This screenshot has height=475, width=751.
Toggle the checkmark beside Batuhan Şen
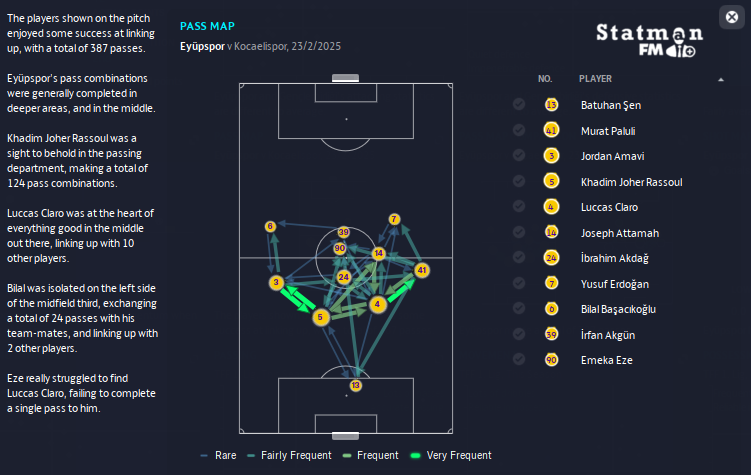click(x=518, y=104)
